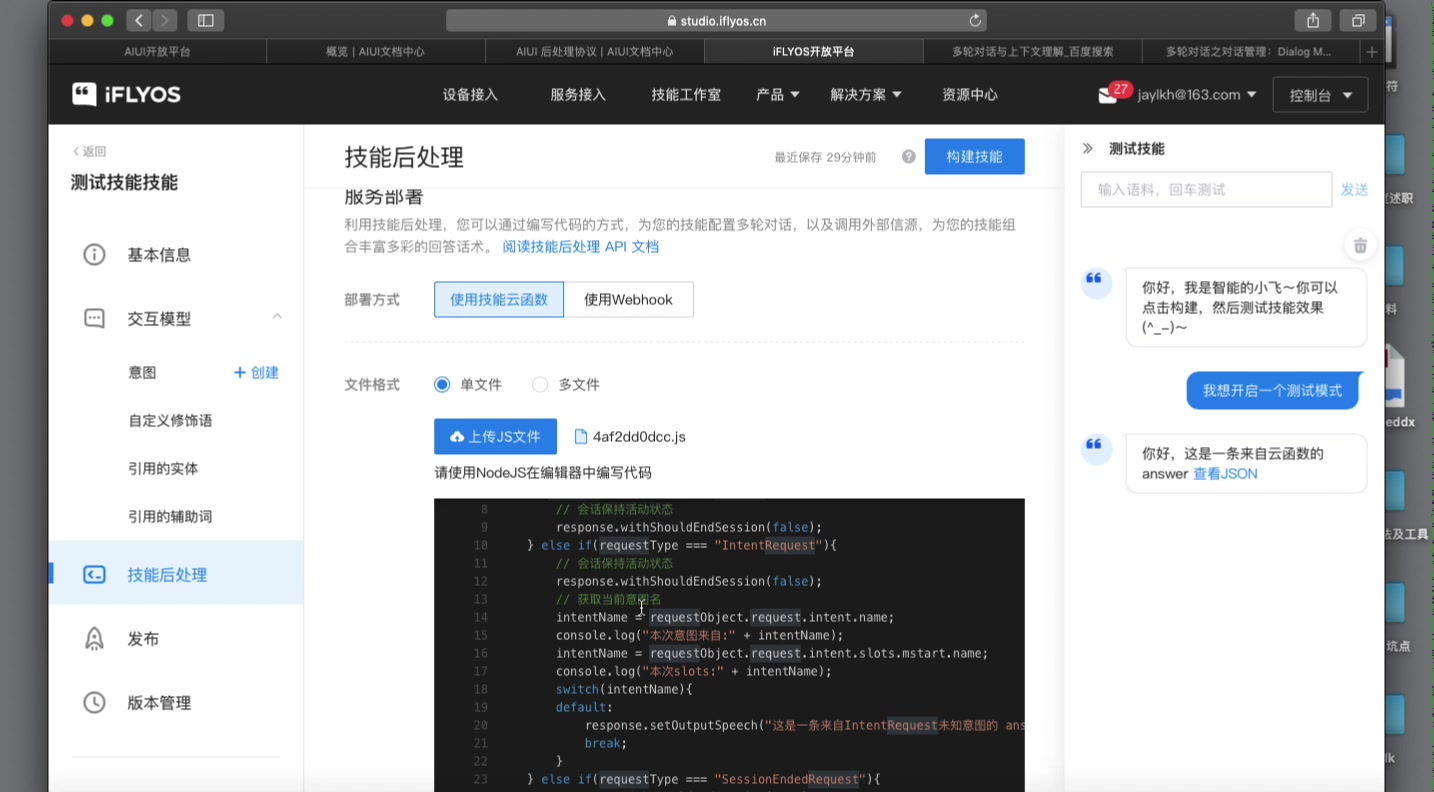Open a new Safari tab

tap(1372, 51)
